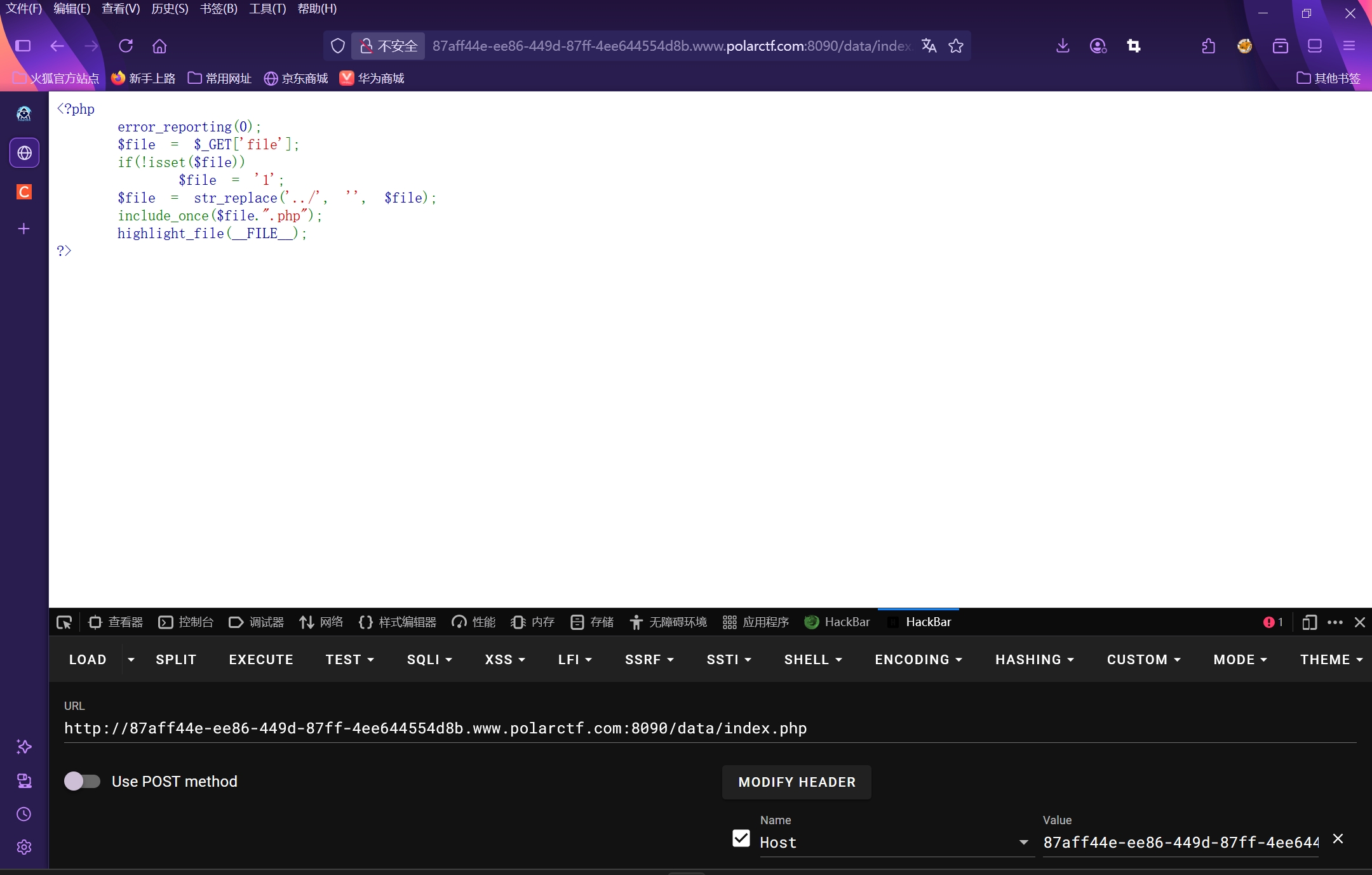
Task: Click the MODIFY HEADER button
Action: (797, 782)
